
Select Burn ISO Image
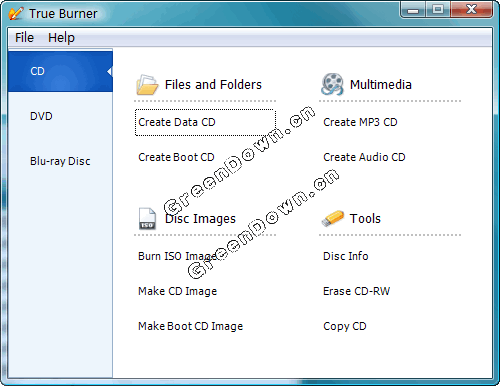pos(178,256)
